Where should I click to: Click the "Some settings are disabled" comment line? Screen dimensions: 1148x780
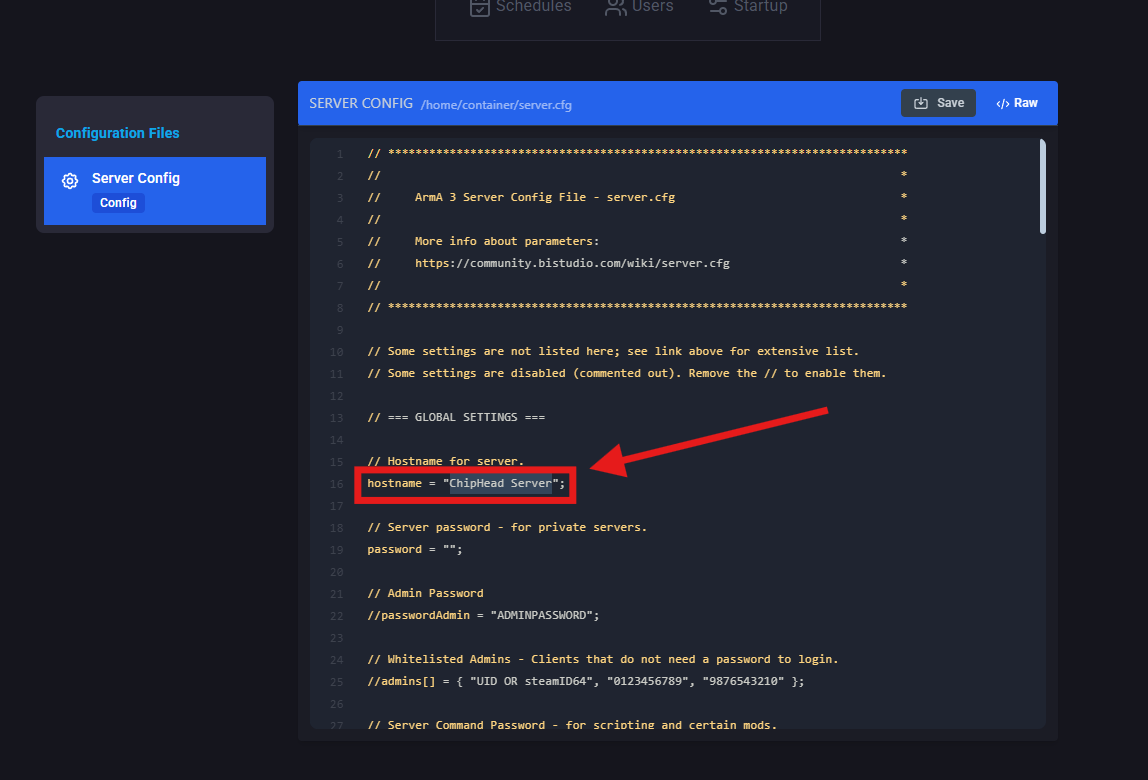627,374
